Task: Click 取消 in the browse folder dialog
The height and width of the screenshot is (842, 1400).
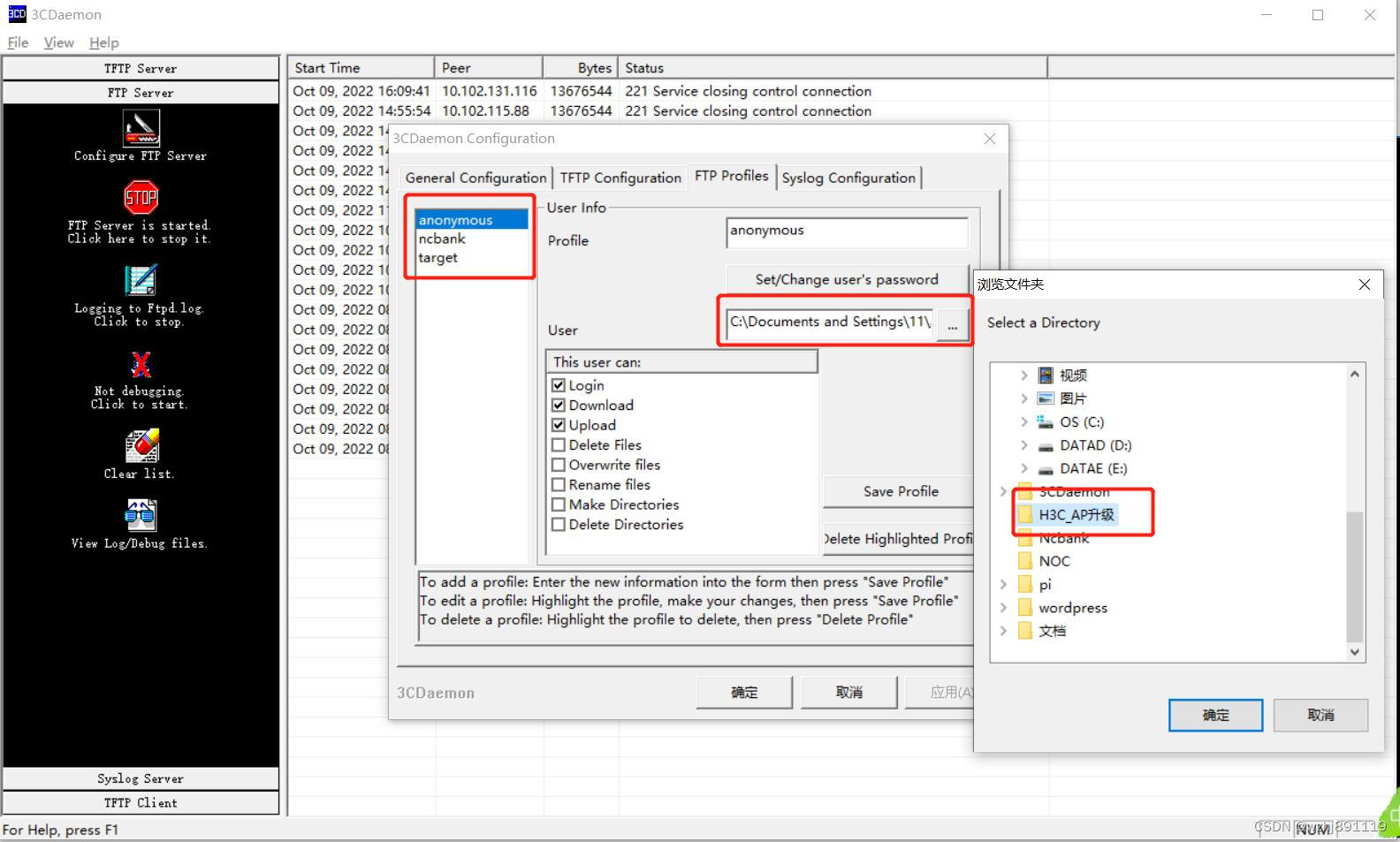Action: click(1320, 715)
